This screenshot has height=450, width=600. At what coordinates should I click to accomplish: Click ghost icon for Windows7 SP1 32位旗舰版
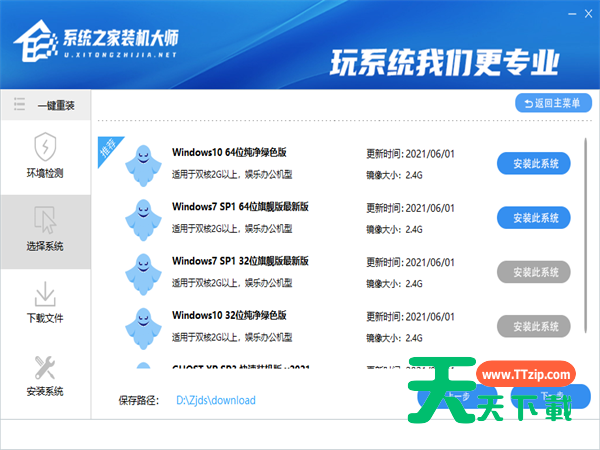(x=143, y=274)
